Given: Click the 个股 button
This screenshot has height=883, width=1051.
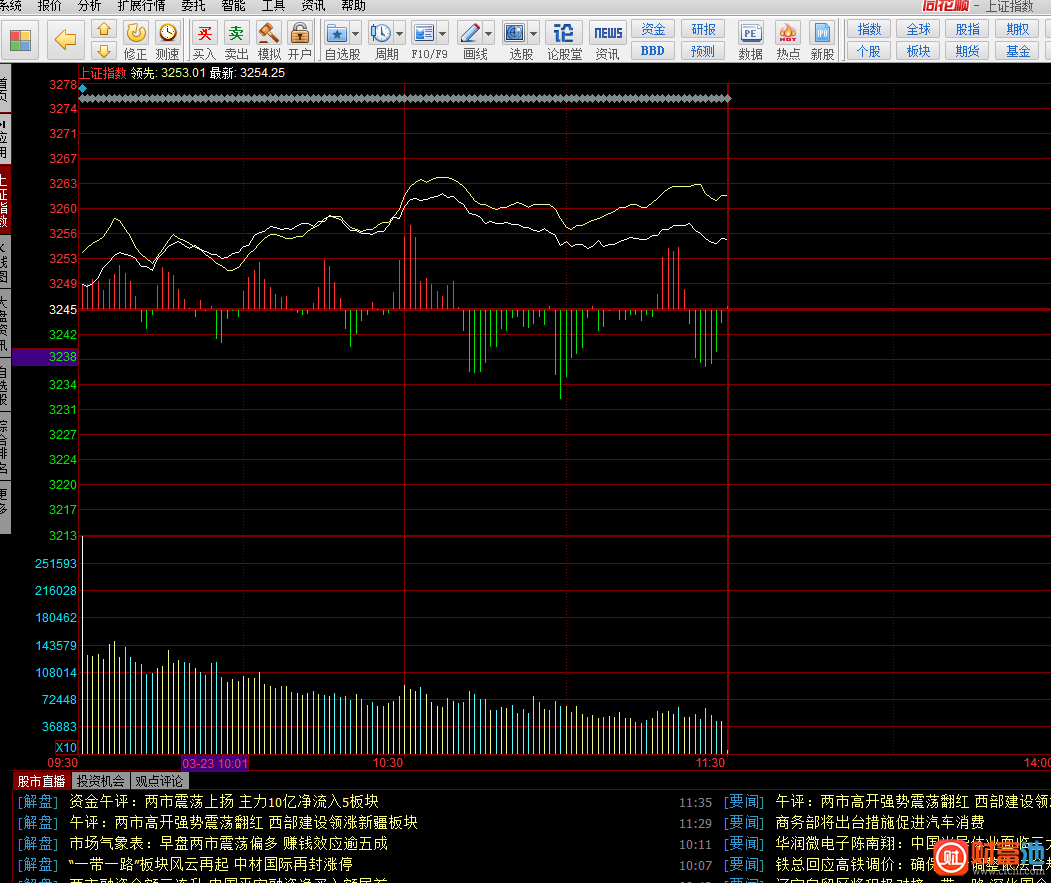Looking at the screenshot, I should (869, 51).
